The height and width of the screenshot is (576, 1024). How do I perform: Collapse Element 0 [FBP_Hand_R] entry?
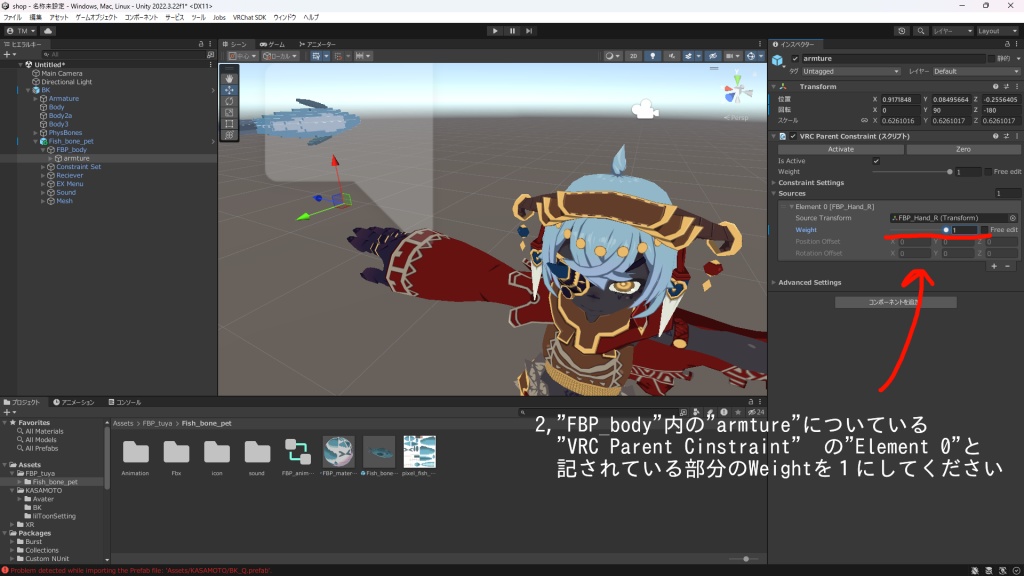point(792,206)
